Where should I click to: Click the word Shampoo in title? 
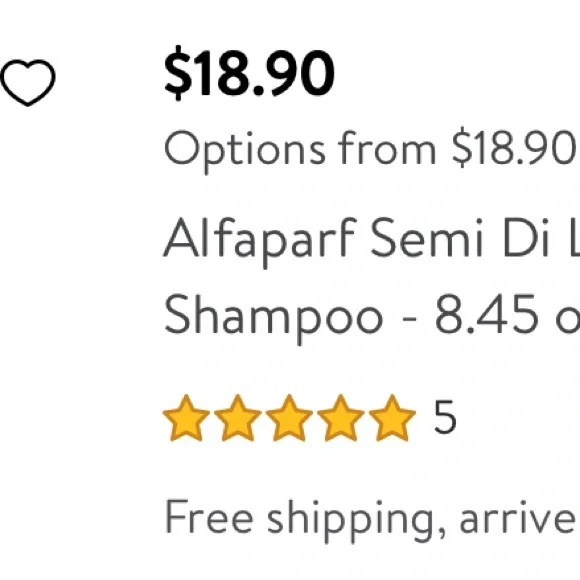[x=274, y=316]
